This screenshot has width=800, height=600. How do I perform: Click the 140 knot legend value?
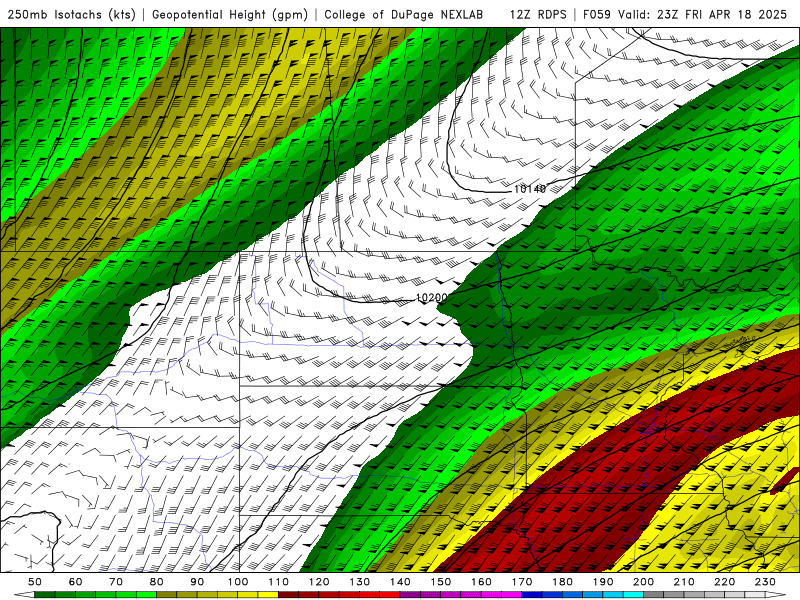tap(400, 582)
